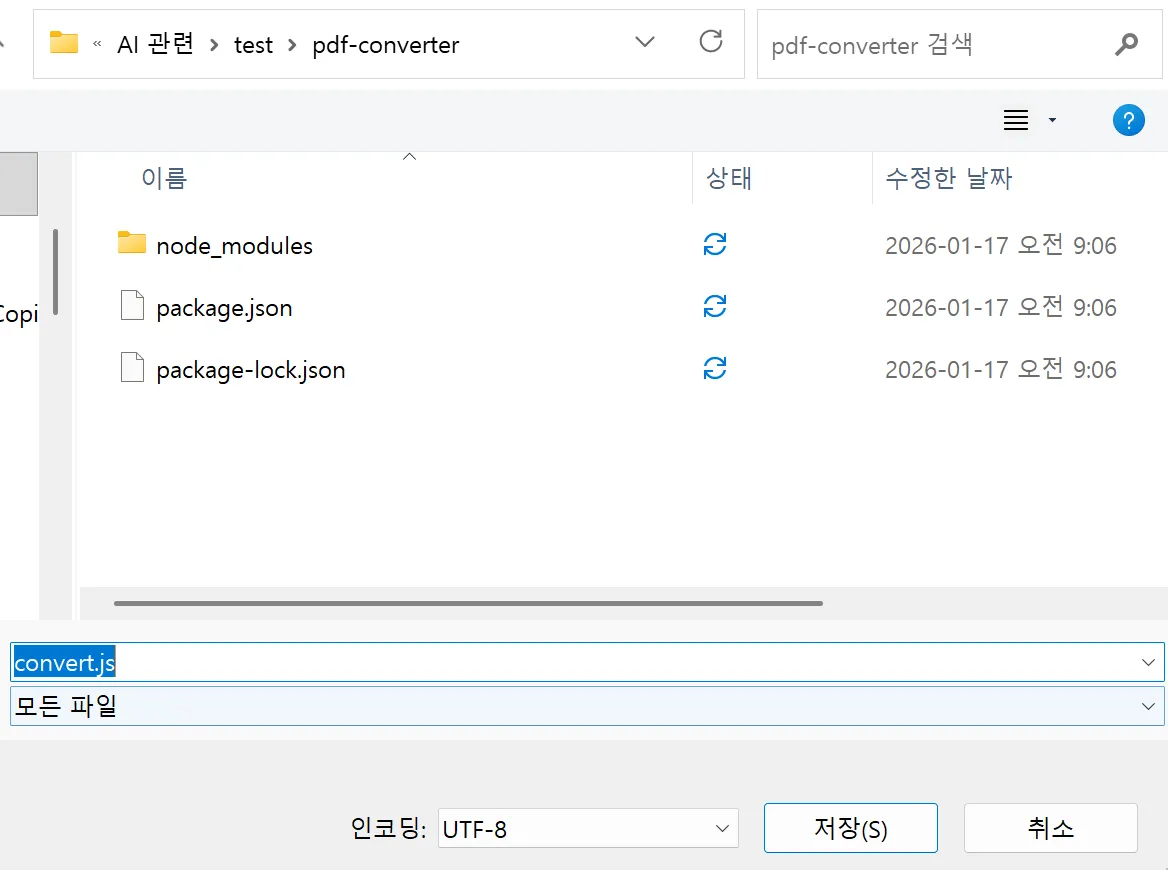Screen dimensions: 1168x870
Task: Click the change view icon on the toolbar
Action: 1015,120
